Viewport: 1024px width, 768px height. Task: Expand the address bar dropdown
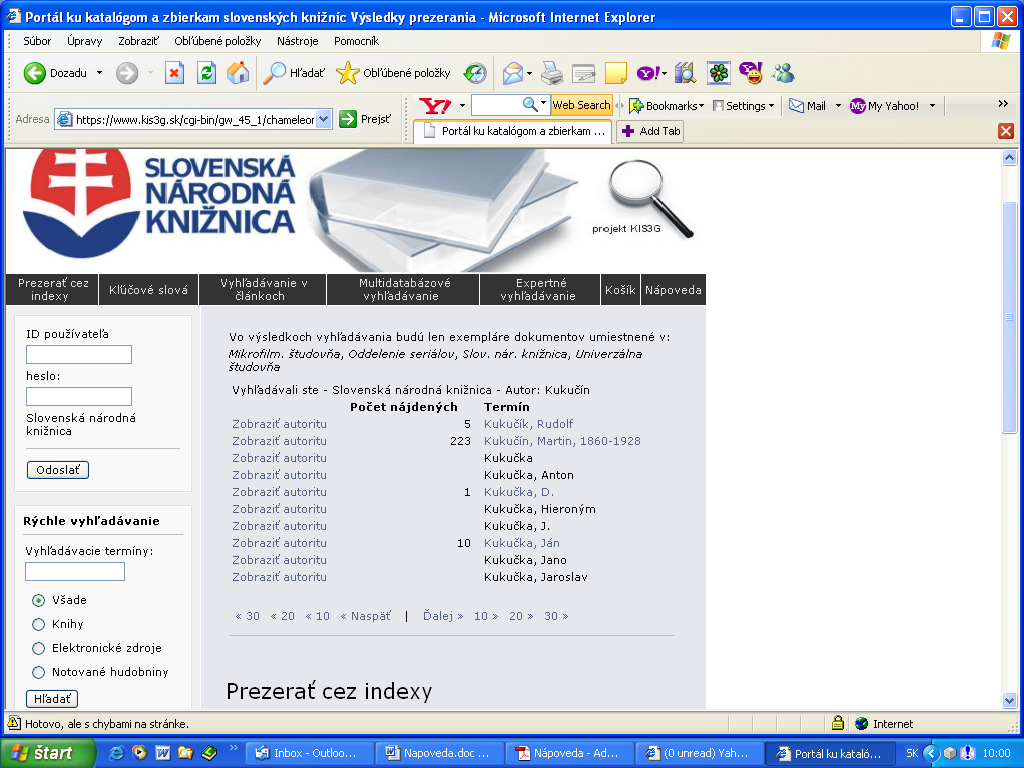(323, 119)
